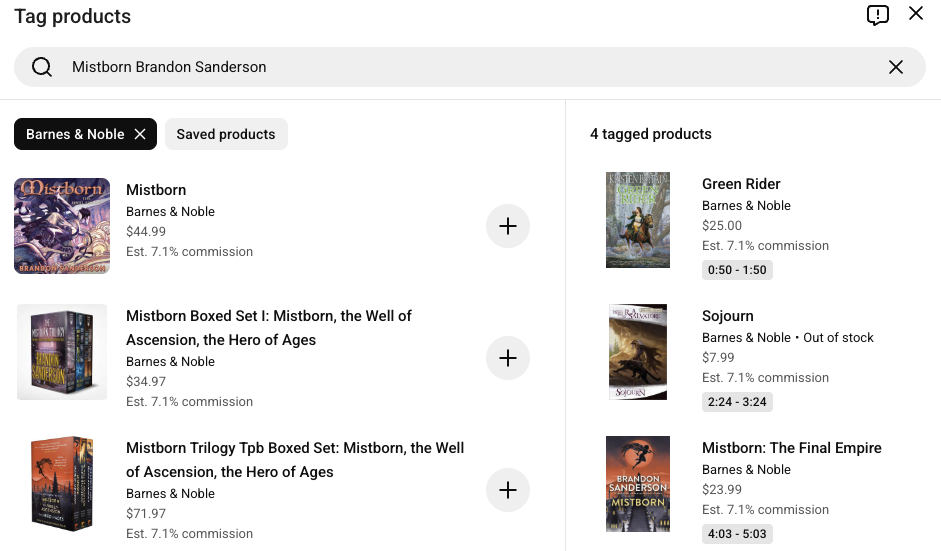This screenshot has height=551, width=941.
Task: Open the Green Rider tagged product title
Action: click(741, 184)
